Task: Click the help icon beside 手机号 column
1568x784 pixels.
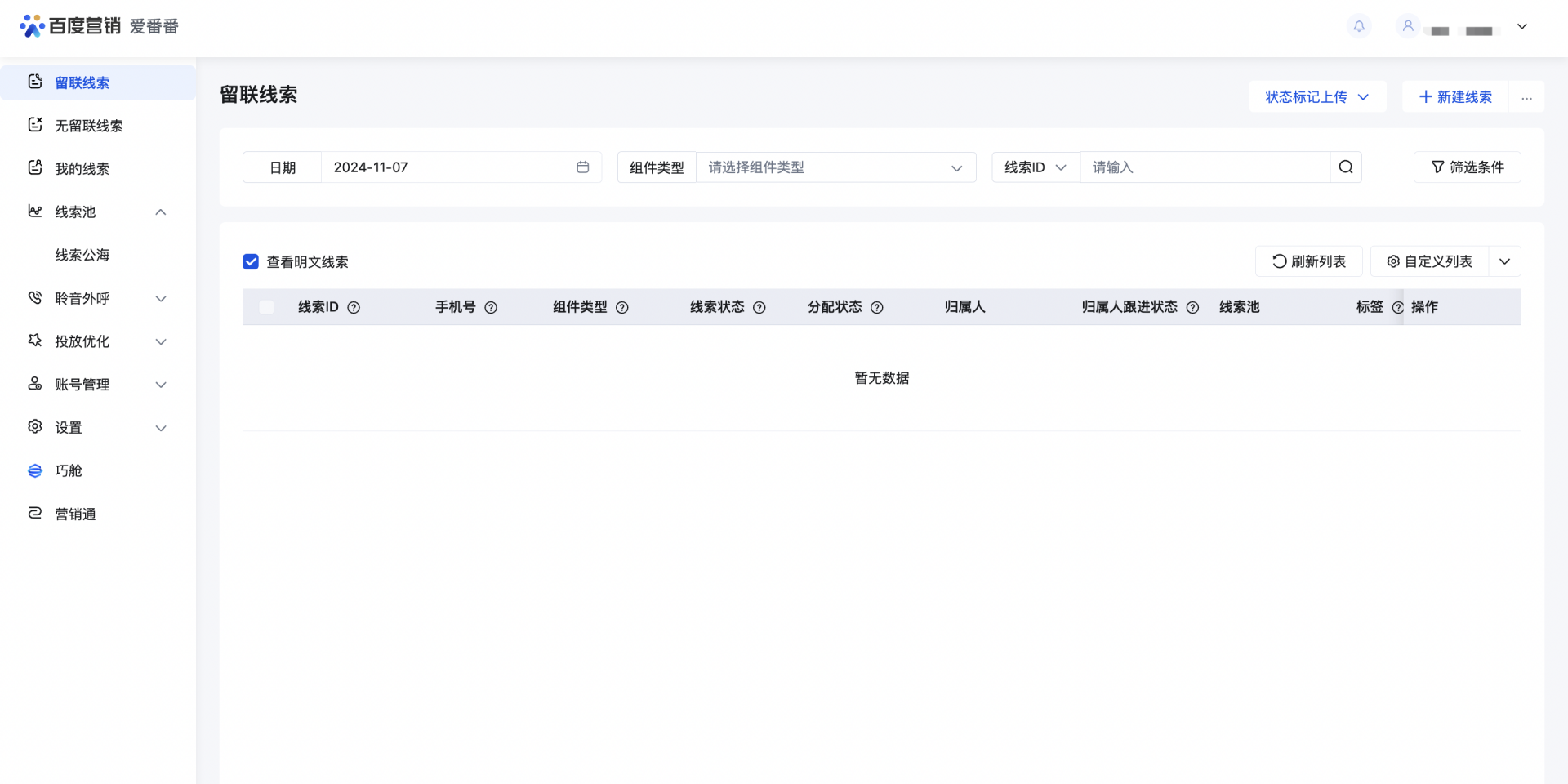Action: pyautogui.click(x=491, y=308)
